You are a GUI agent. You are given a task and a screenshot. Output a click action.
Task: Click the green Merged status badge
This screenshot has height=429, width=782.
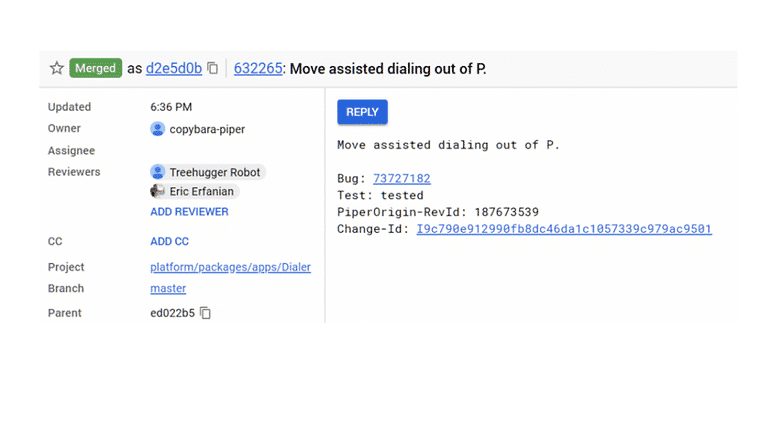point(95,68)
